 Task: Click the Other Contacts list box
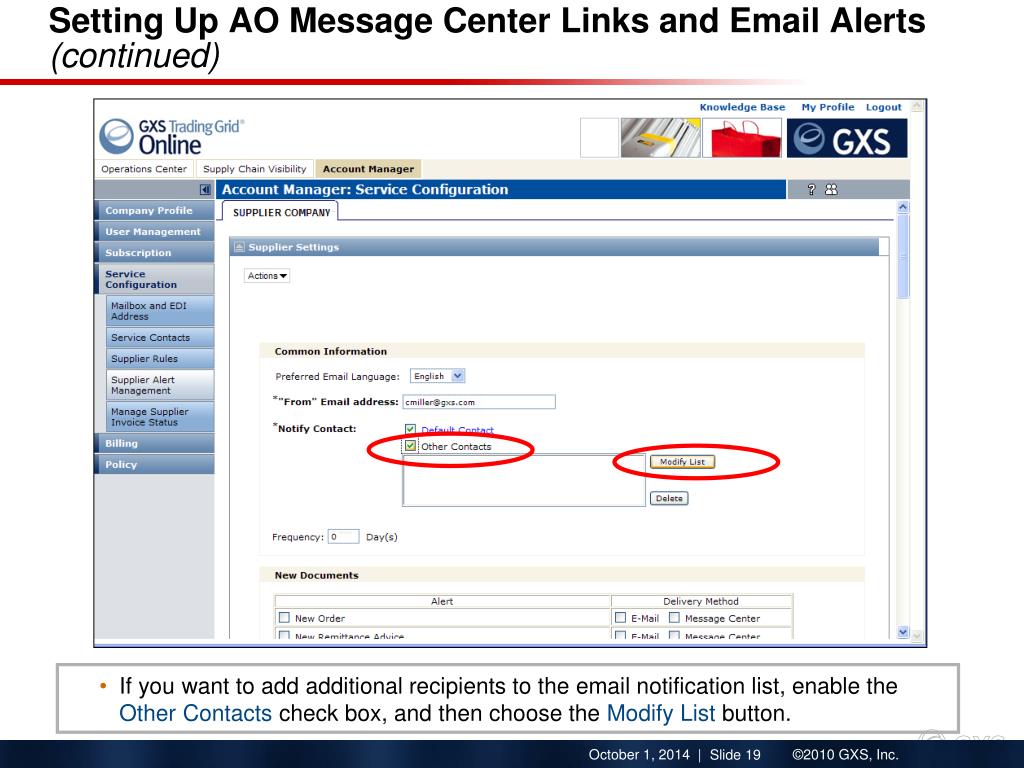pos(524,481)
